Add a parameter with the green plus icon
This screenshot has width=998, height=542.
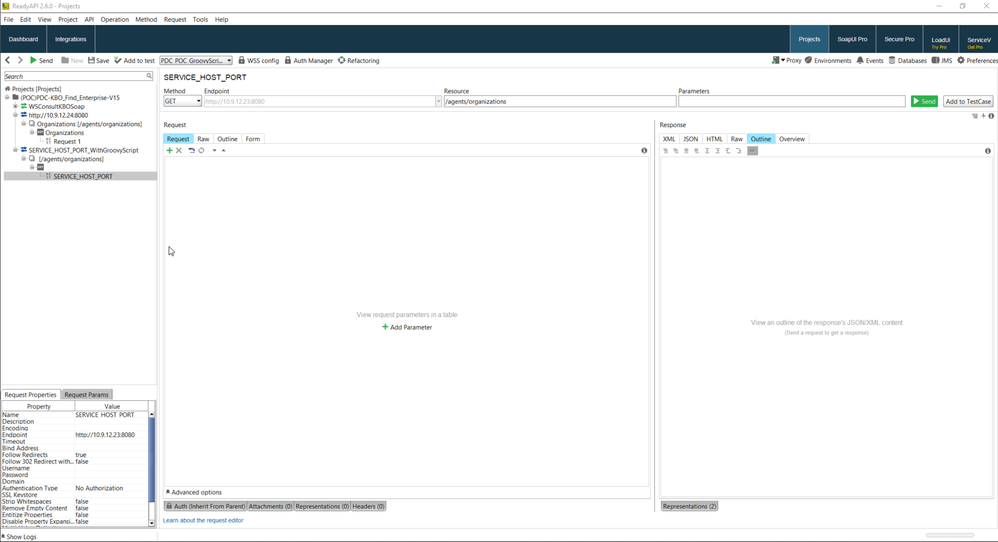coord(169,151)
